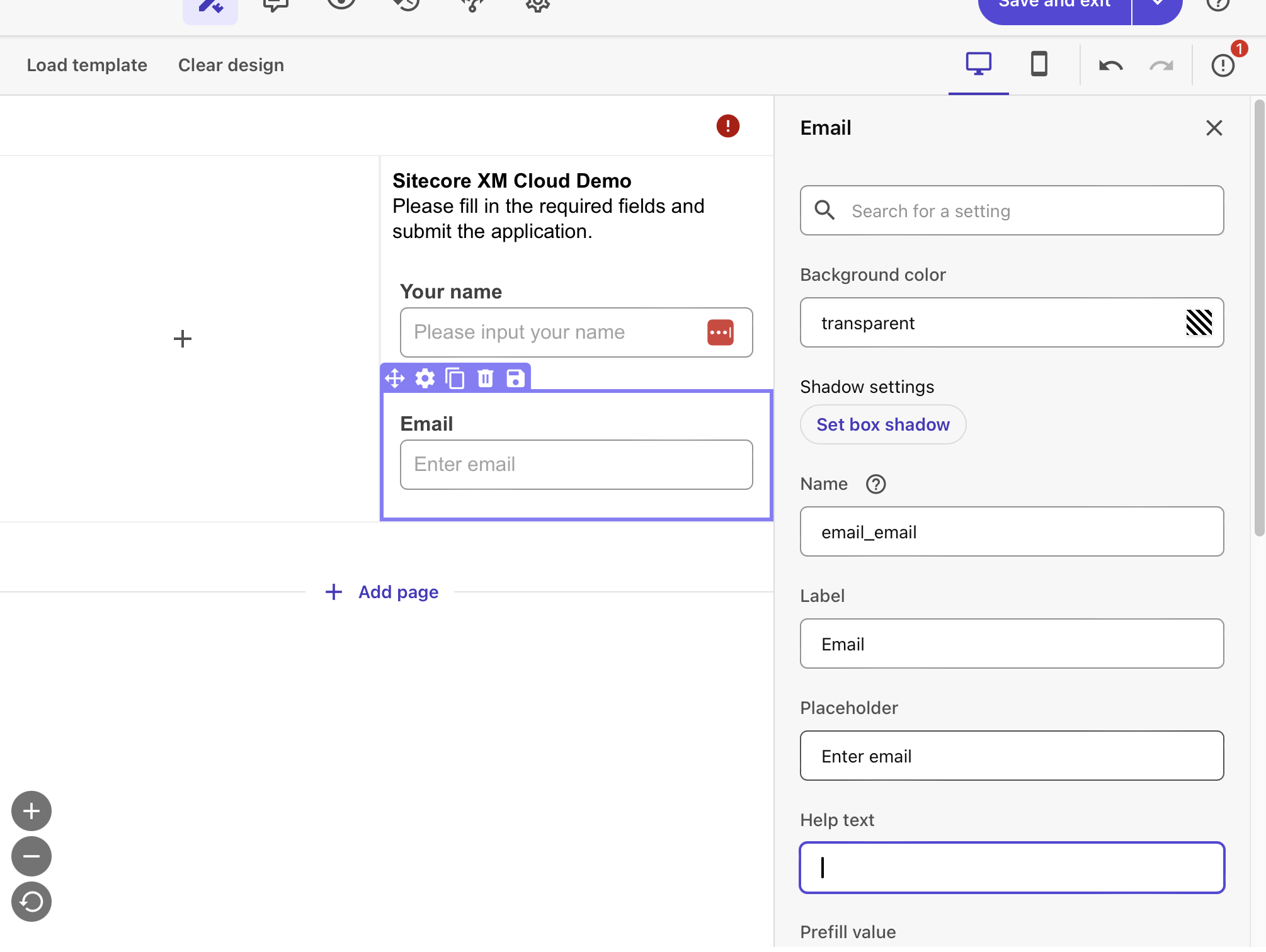1266x952 pixels.
Task: Select the 'Please fill in the required fields' paragraph
Action: tap(548, 218)
